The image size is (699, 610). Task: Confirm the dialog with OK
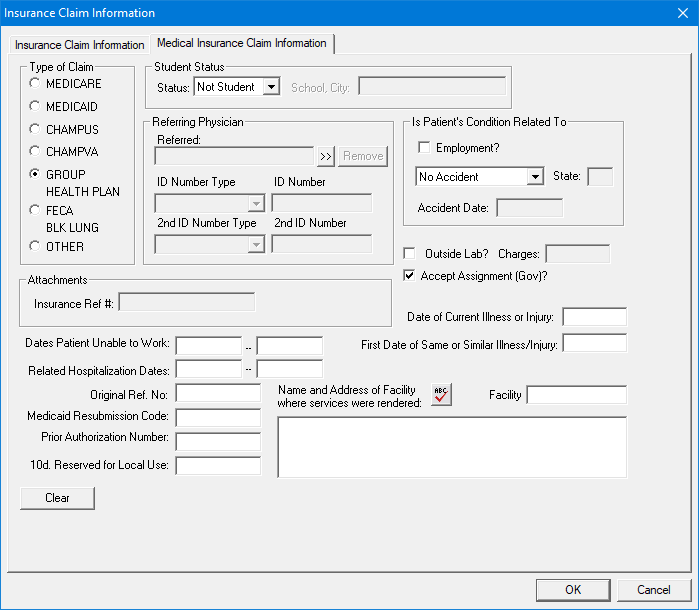(x=572, y=590)
